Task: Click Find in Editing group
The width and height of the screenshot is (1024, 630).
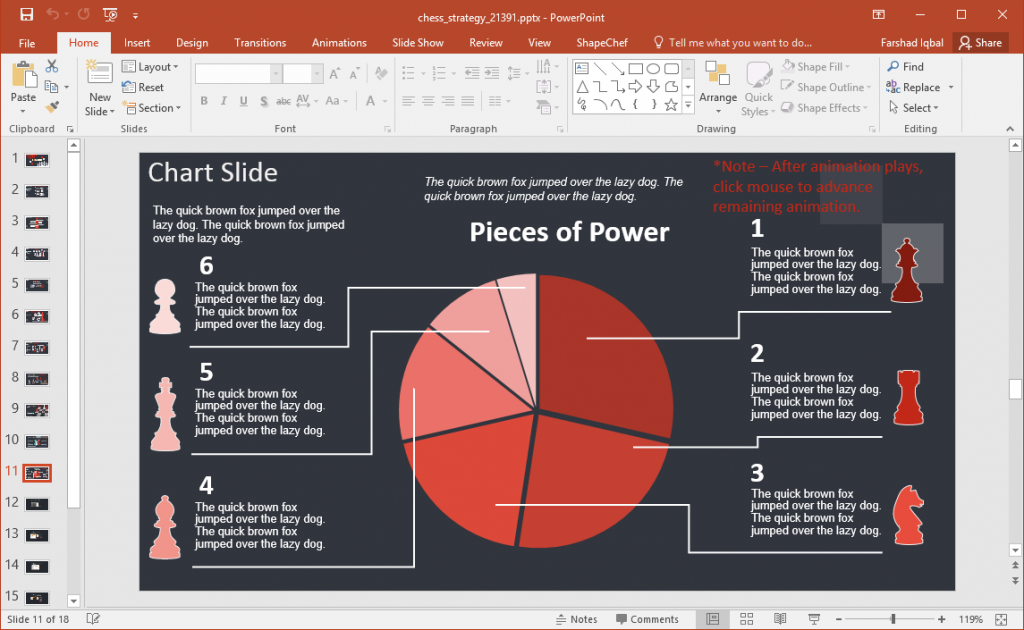Action: click(x=905, y=67)
